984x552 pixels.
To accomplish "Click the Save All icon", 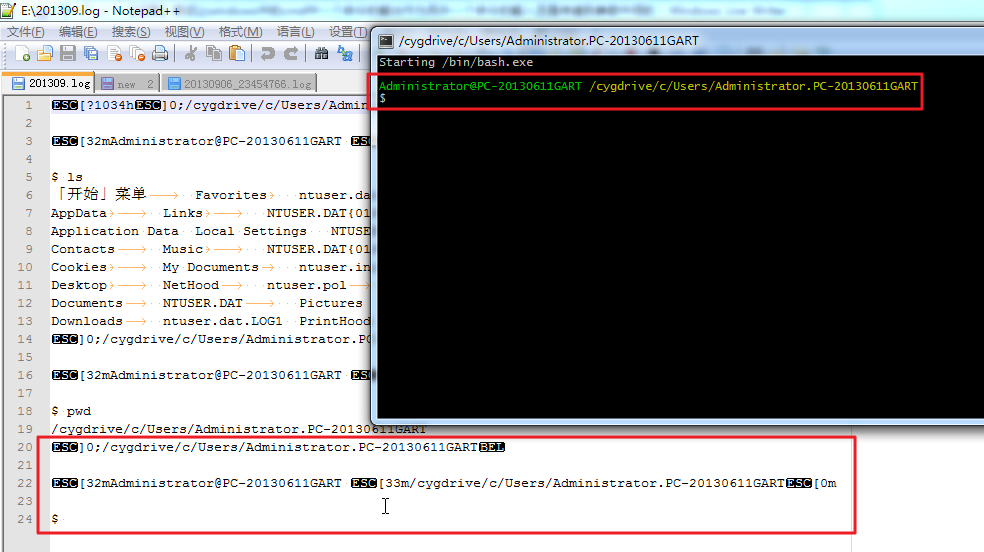I will coord(91,54).
